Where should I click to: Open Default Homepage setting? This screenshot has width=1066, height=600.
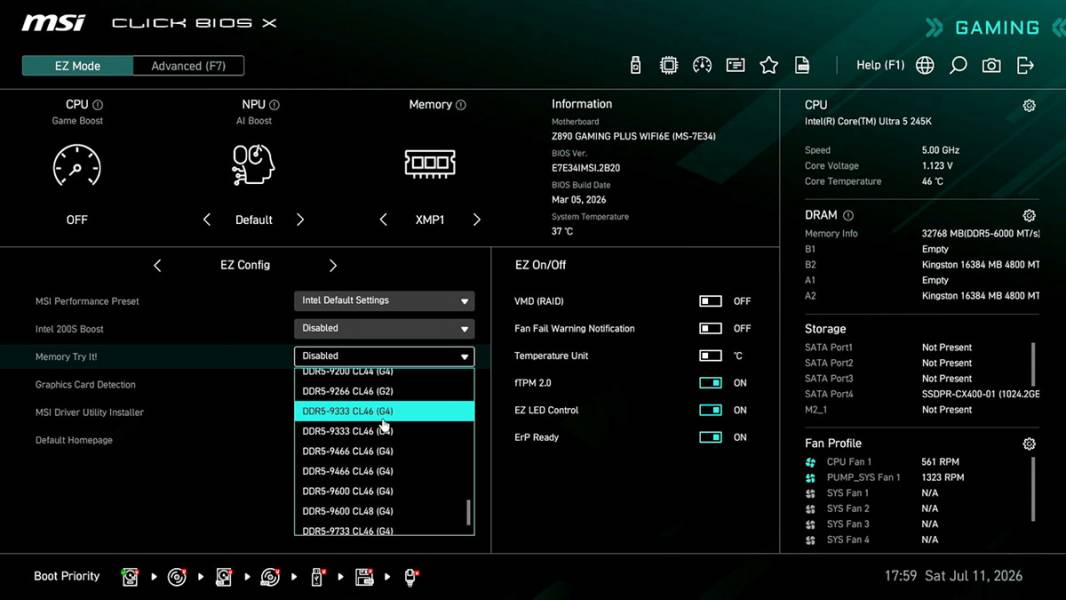(x=73, y=440)
